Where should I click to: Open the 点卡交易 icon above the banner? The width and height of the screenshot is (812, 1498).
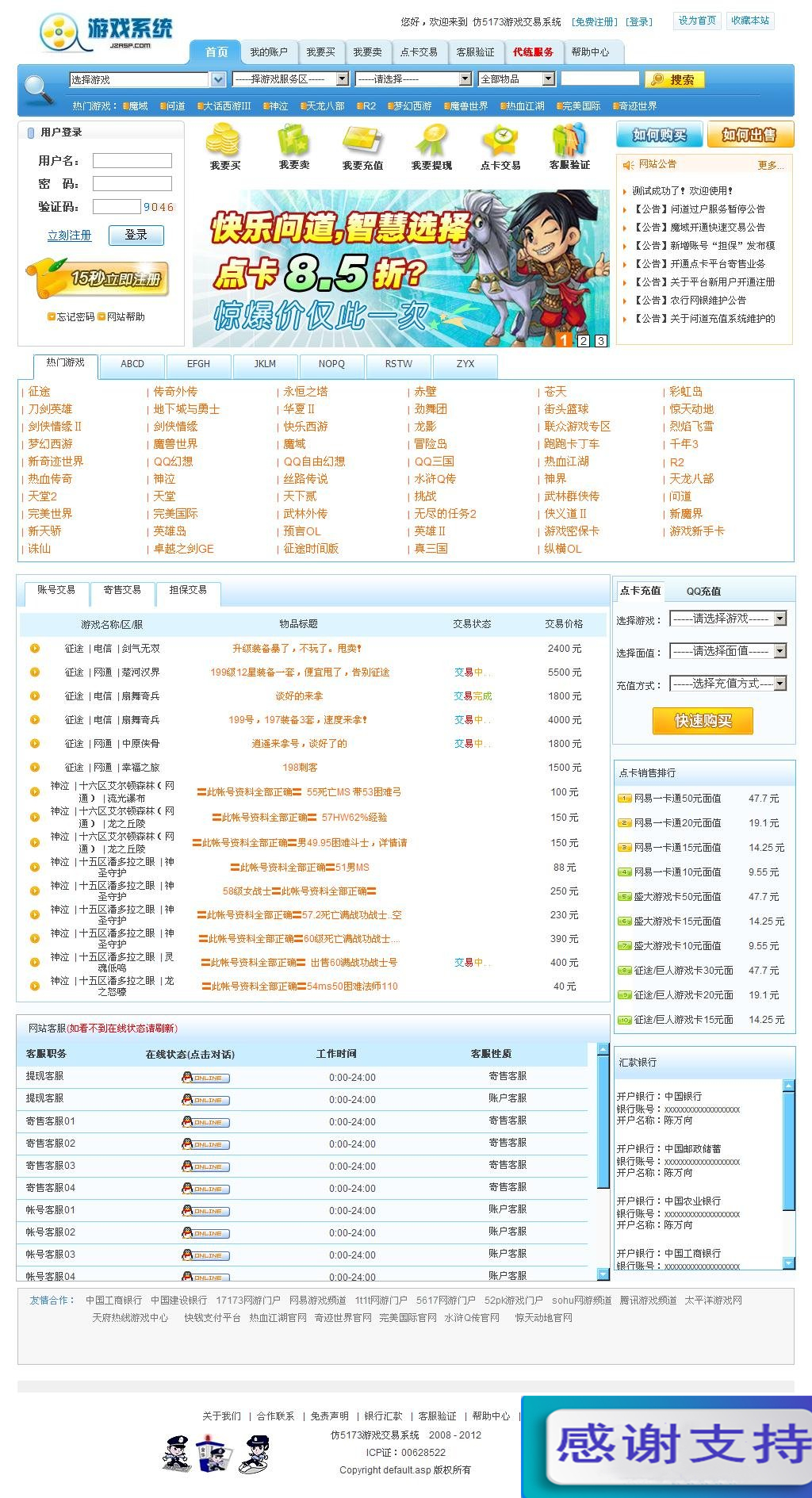[x=500, y=141]
